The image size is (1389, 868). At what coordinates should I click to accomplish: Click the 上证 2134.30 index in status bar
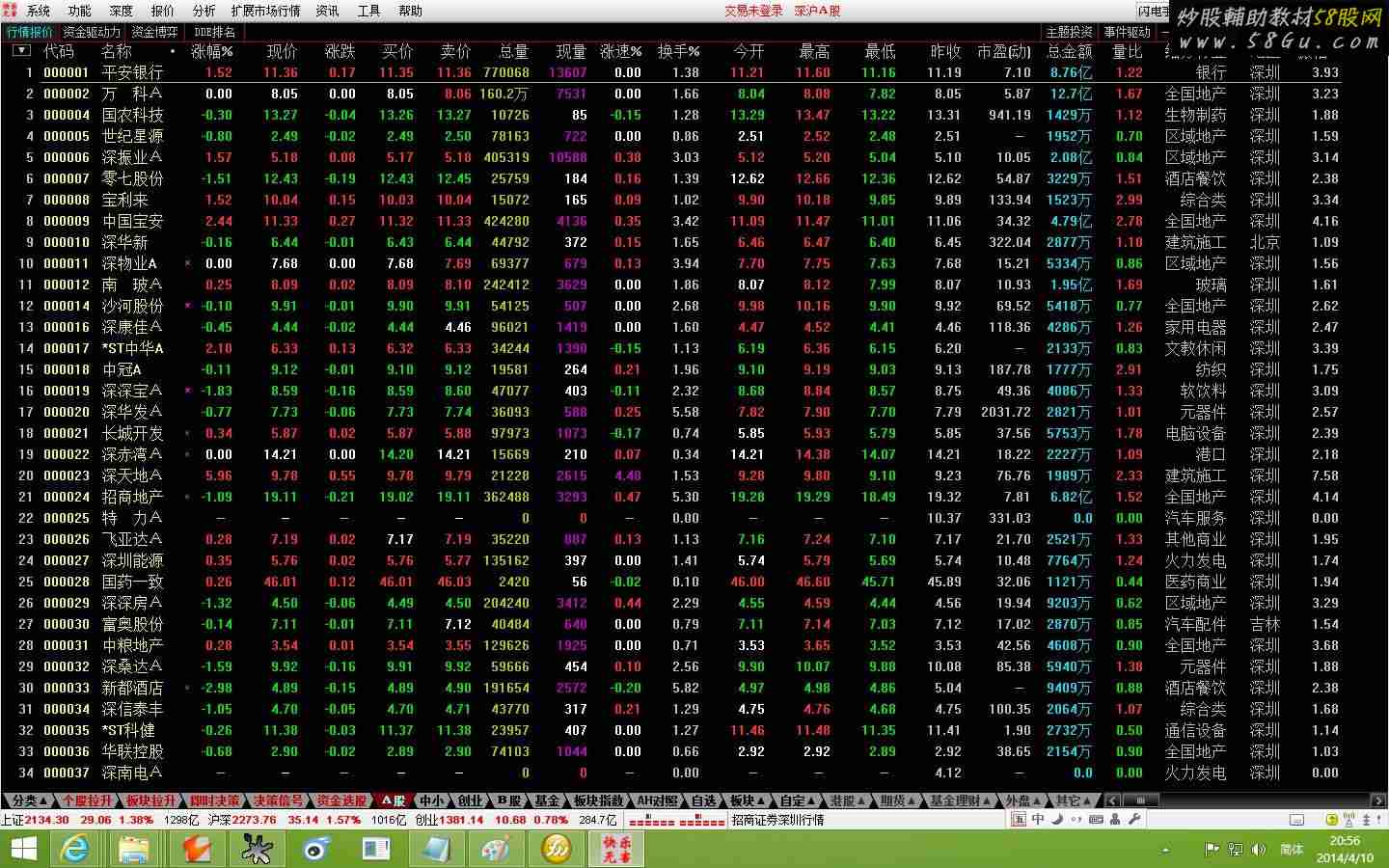pyautogui.click(x=36, y=820)
